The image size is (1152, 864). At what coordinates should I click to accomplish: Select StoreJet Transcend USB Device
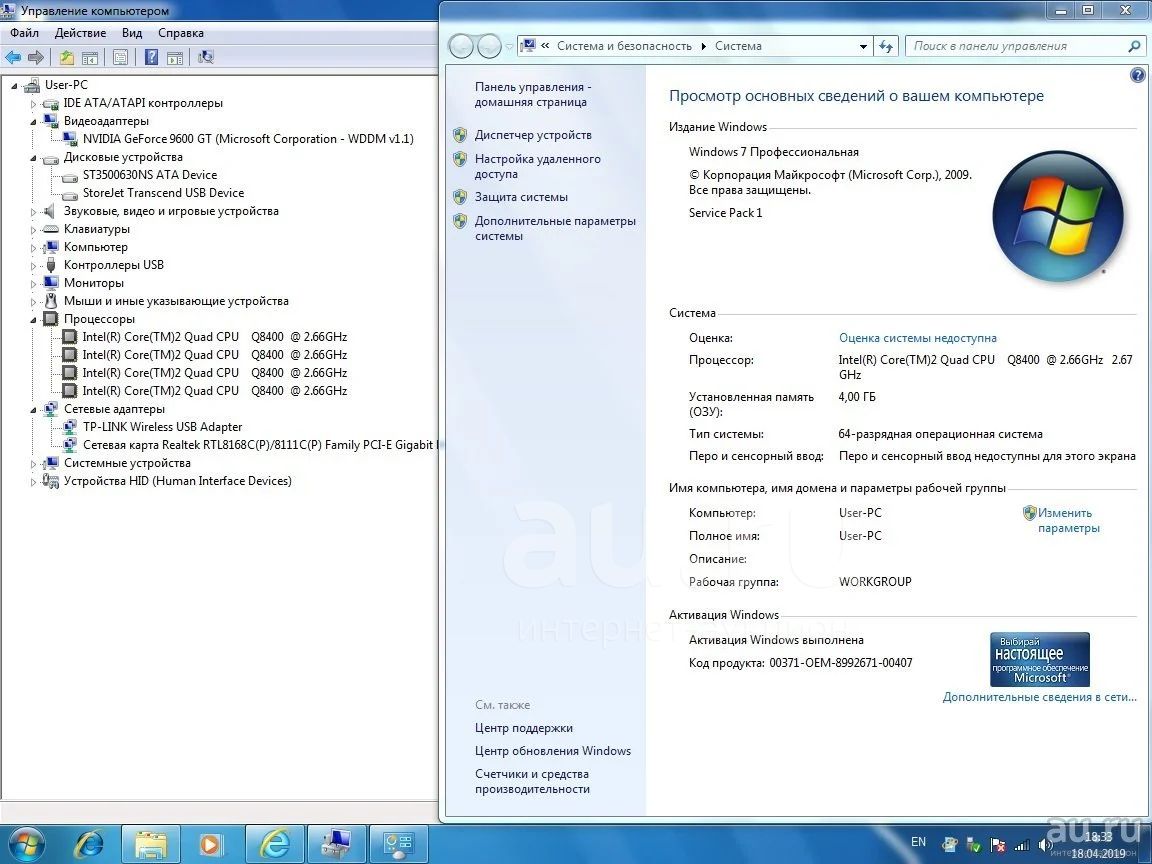(163, 193)
